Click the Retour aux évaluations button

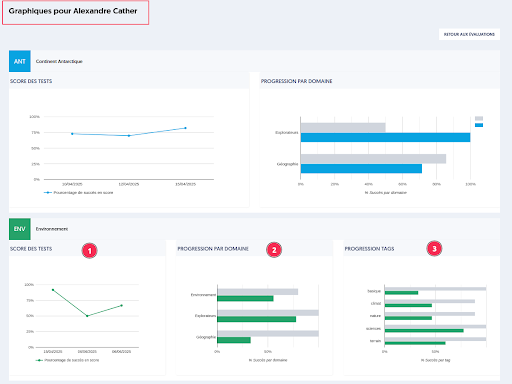[469, 34]
